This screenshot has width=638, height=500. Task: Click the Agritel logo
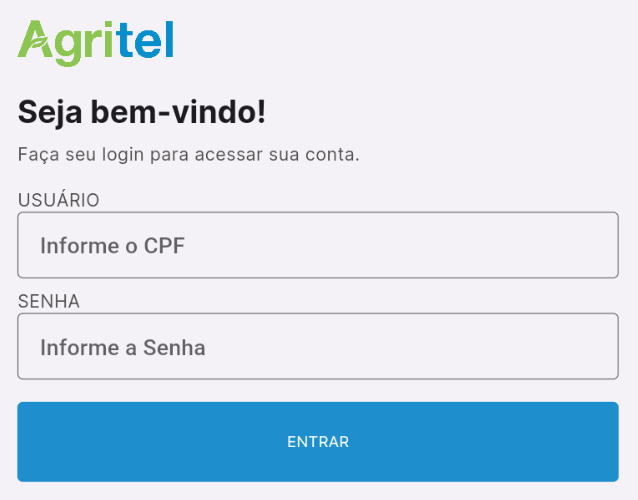[95, 43]
